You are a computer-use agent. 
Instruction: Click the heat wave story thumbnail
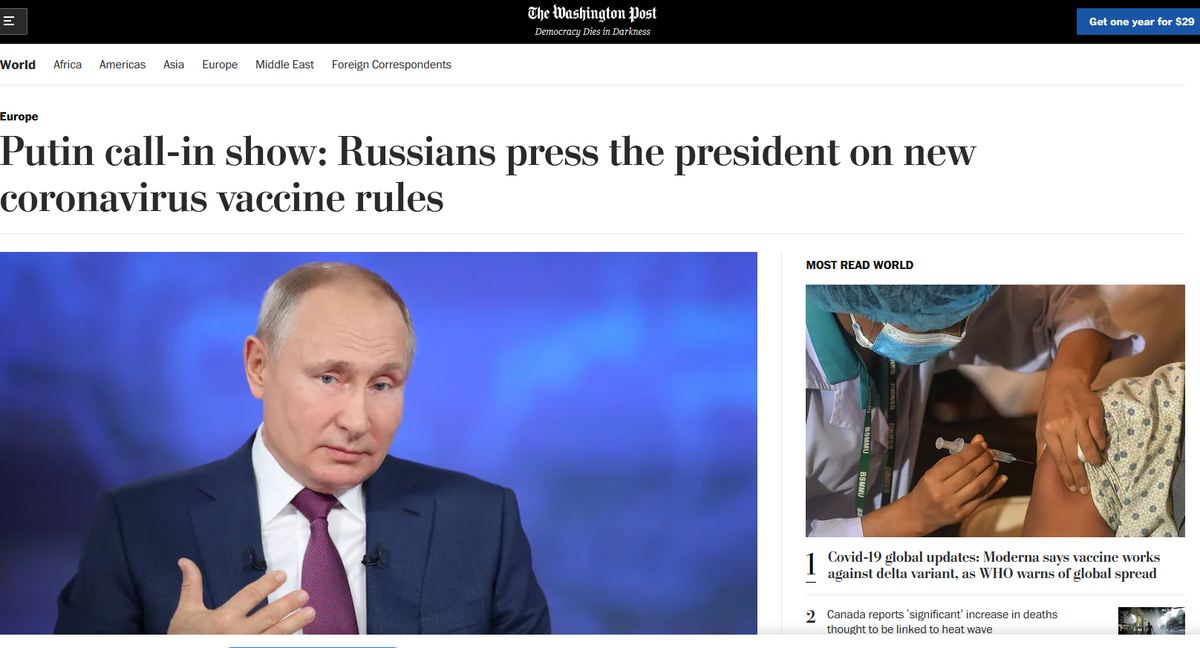point(1151,621)
